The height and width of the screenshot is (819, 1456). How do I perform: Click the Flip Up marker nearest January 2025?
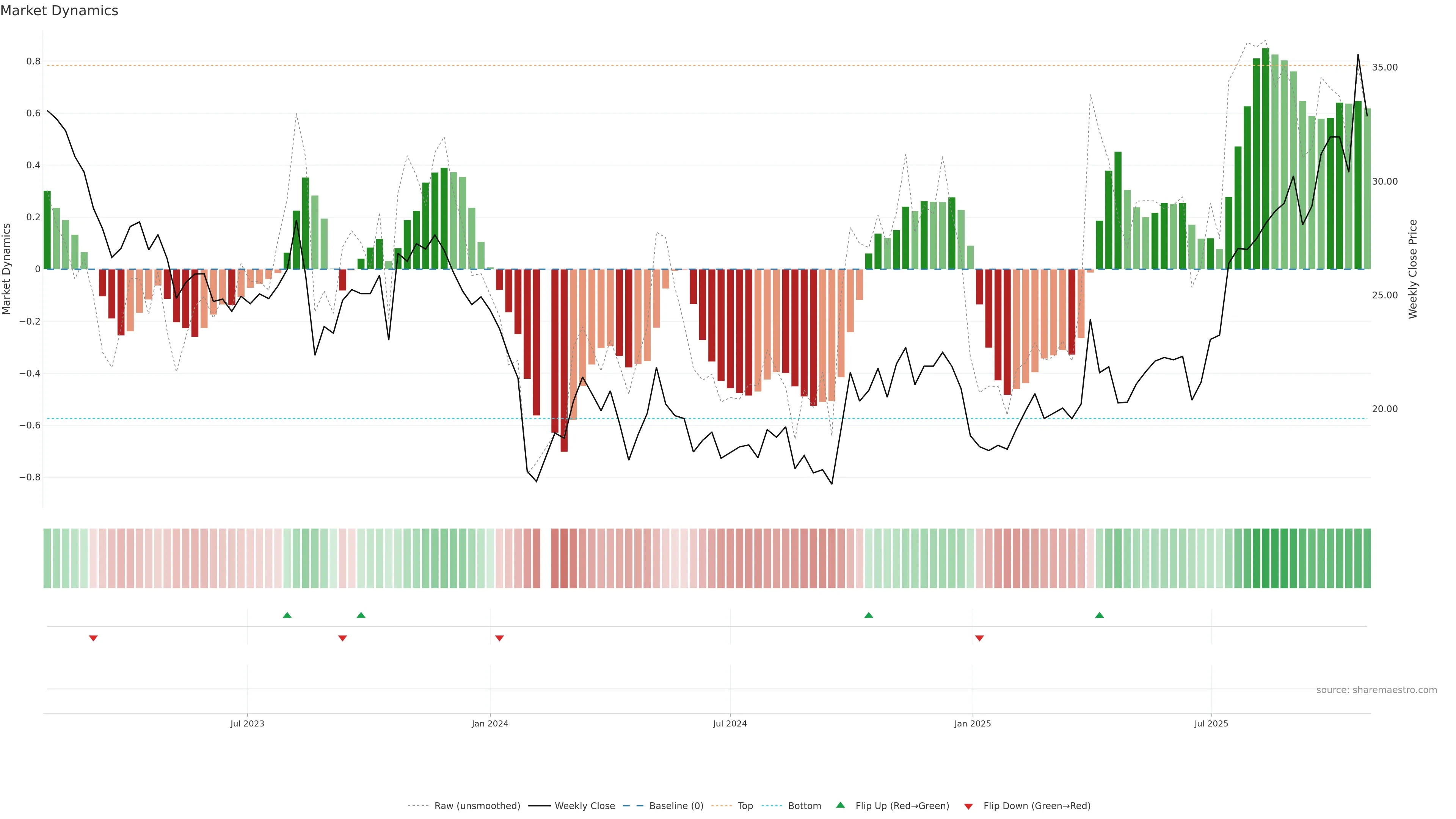pyautogui.click(x=1099, y=615)
